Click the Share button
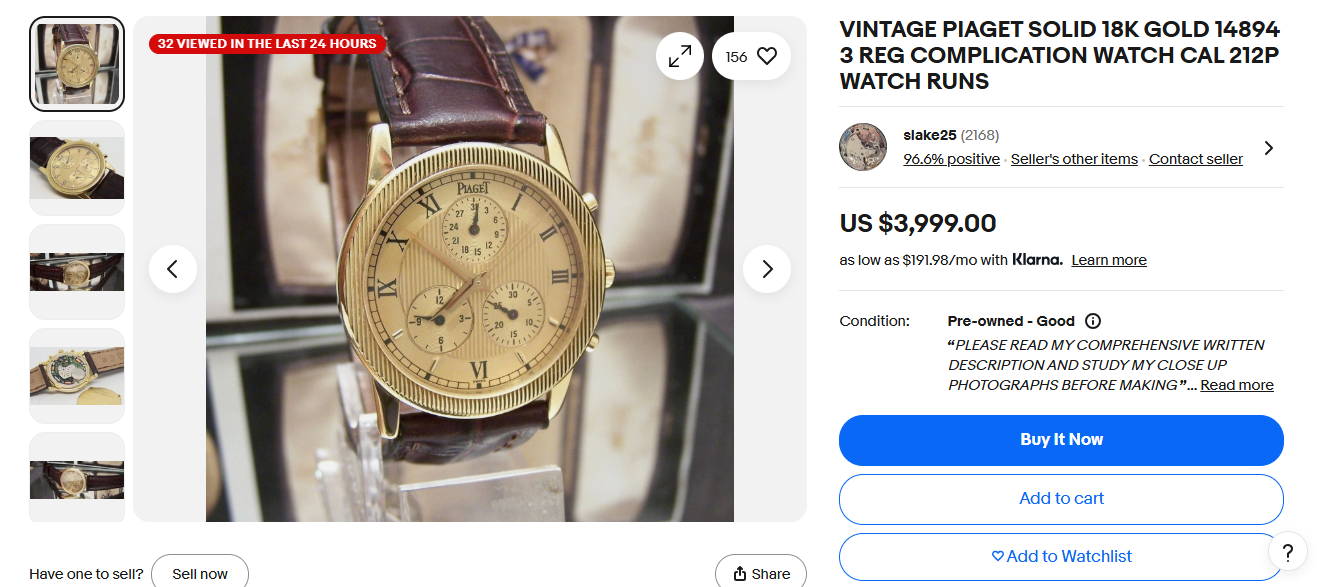The height and width of the screenshot is (587, 1331). 761,573
